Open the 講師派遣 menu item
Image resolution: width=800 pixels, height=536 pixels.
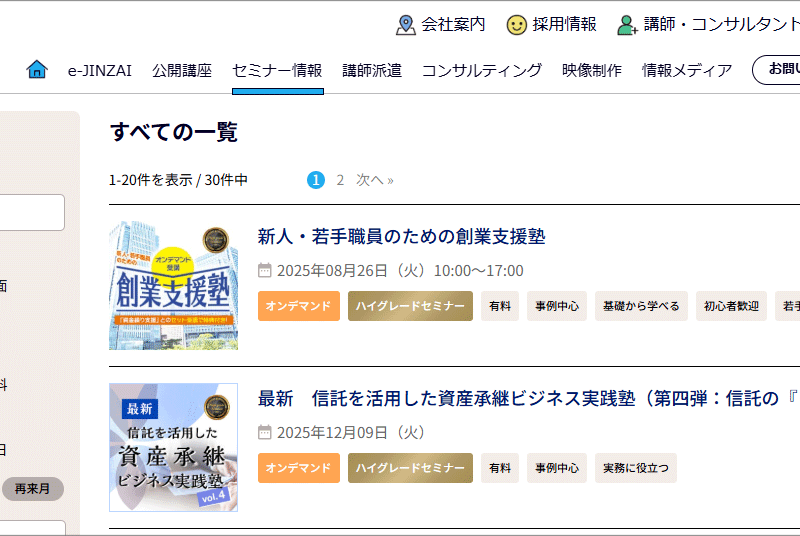coord(372,70)
